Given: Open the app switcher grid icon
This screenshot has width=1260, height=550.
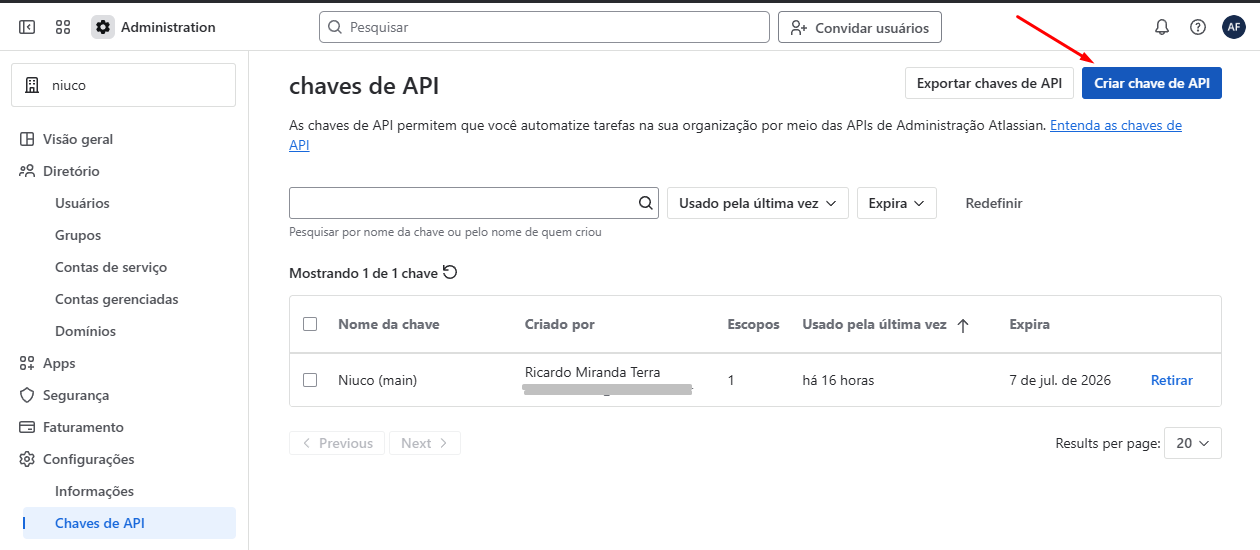Looking at the screenshot, I should point(63,27).
